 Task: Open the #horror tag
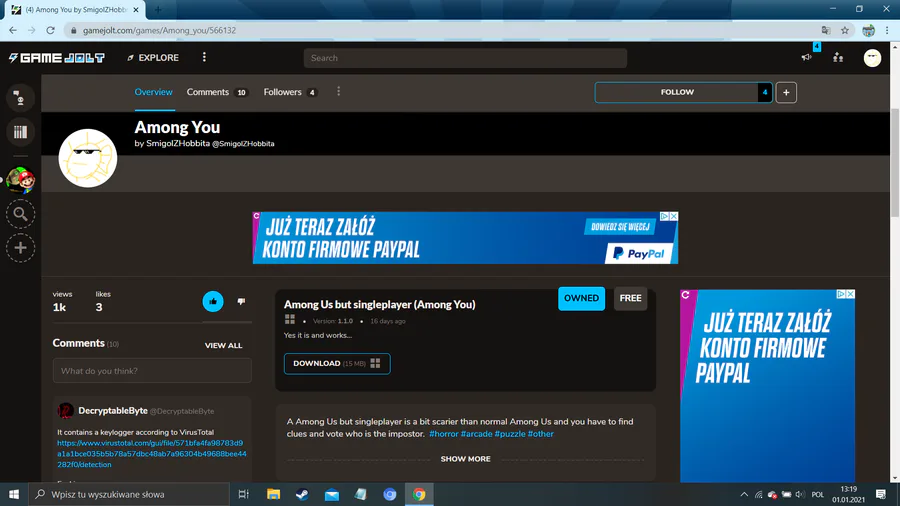443,434
